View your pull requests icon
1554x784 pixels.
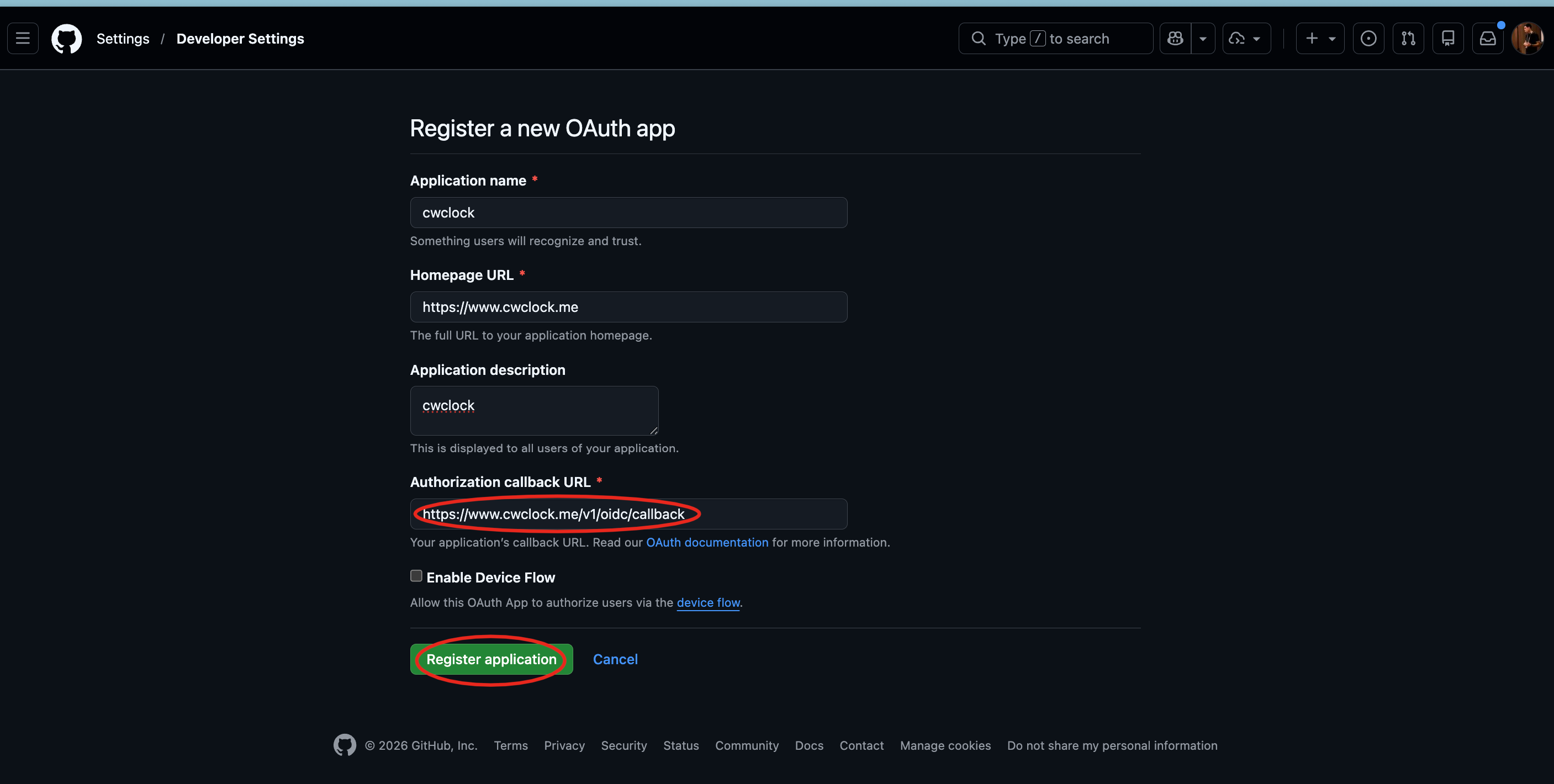click(1408, 39)
